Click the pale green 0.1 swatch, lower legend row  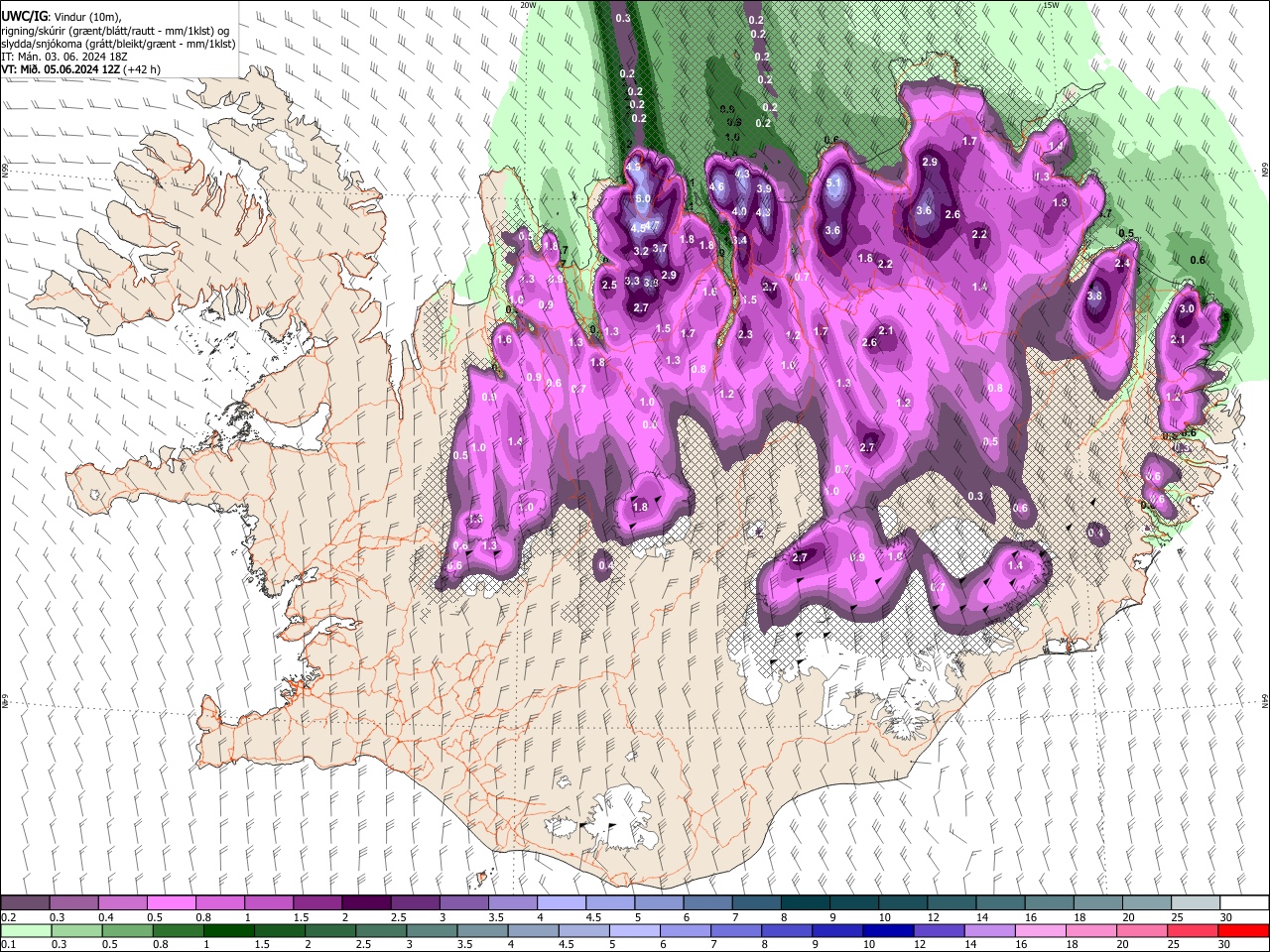(26, 930)
